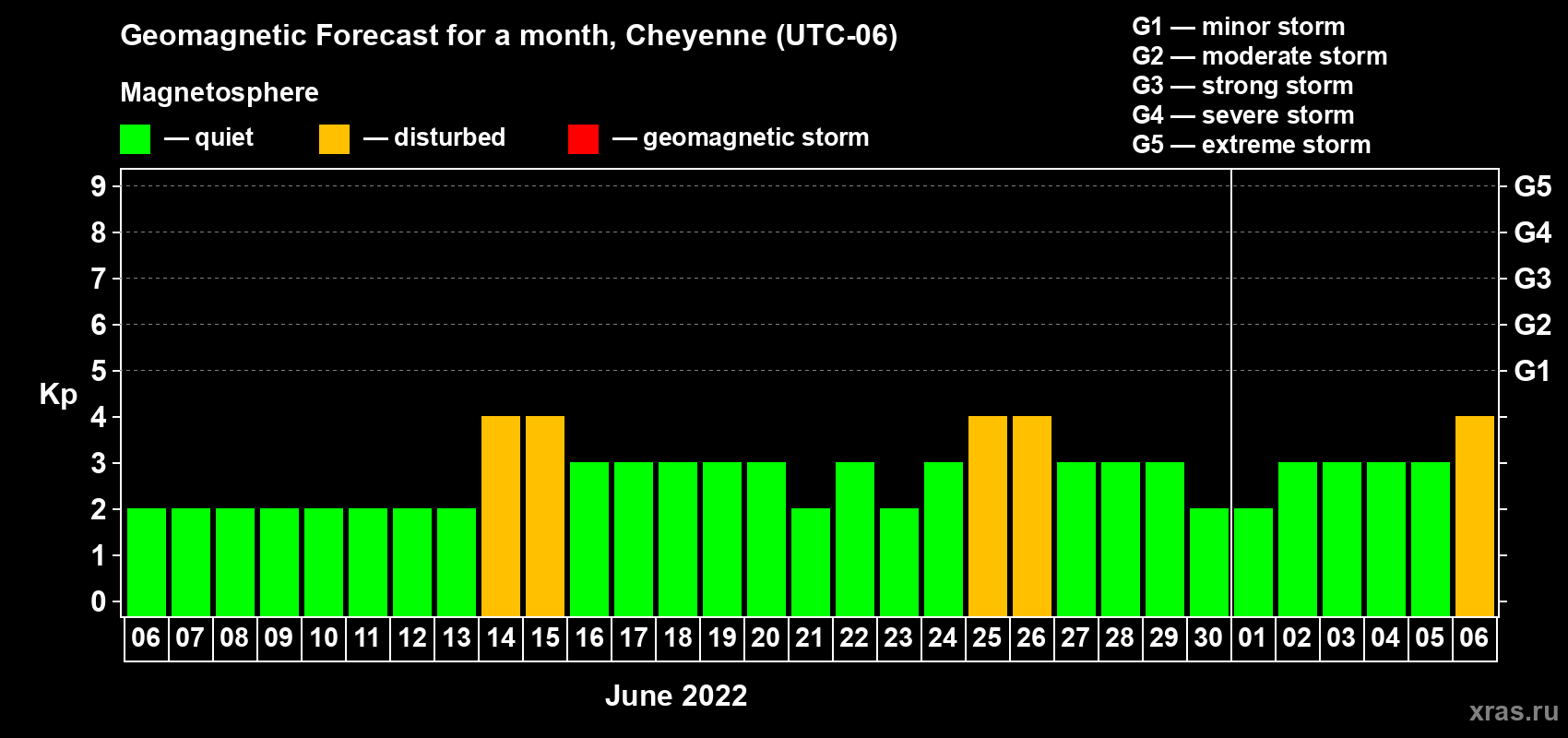Click the '17' date label
The height and width of the screenshot is (738, 1568).
click(x=634, y=638)
